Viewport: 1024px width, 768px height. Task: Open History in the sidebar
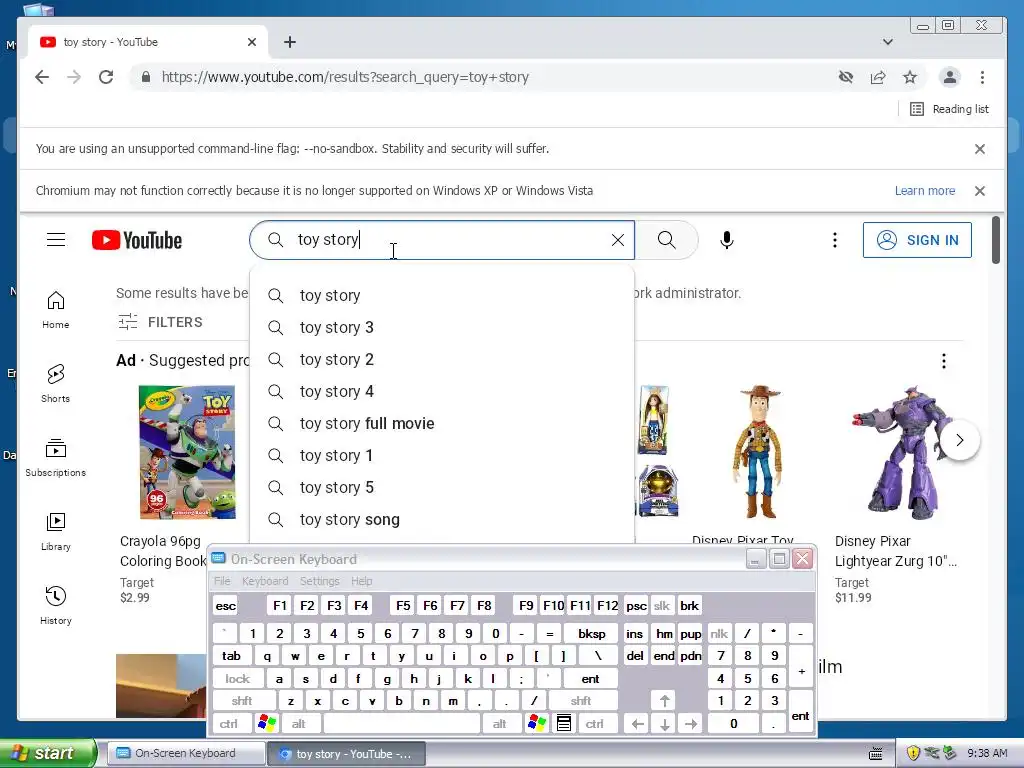[56, 606]
